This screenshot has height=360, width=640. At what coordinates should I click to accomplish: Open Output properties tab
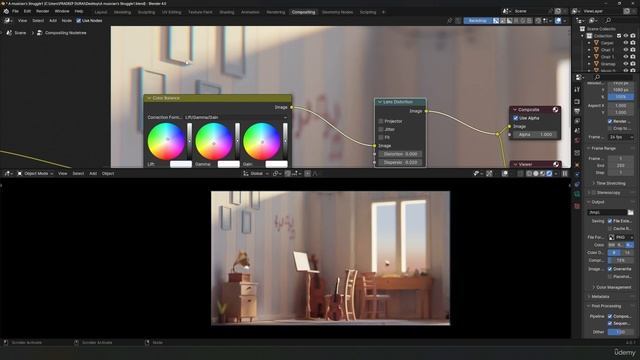coord(577,111)
